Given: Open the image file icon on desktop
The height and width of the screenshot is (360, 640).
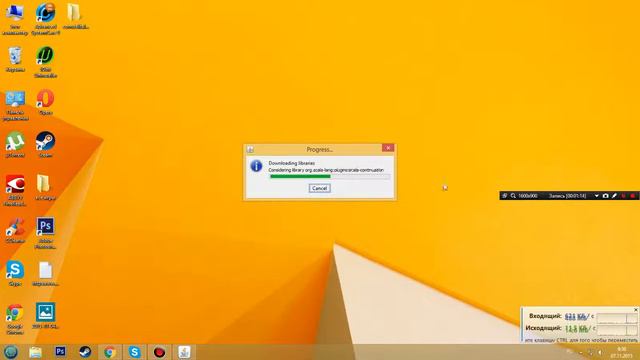Looking at the screenshot, I should [x=45, y=316].
